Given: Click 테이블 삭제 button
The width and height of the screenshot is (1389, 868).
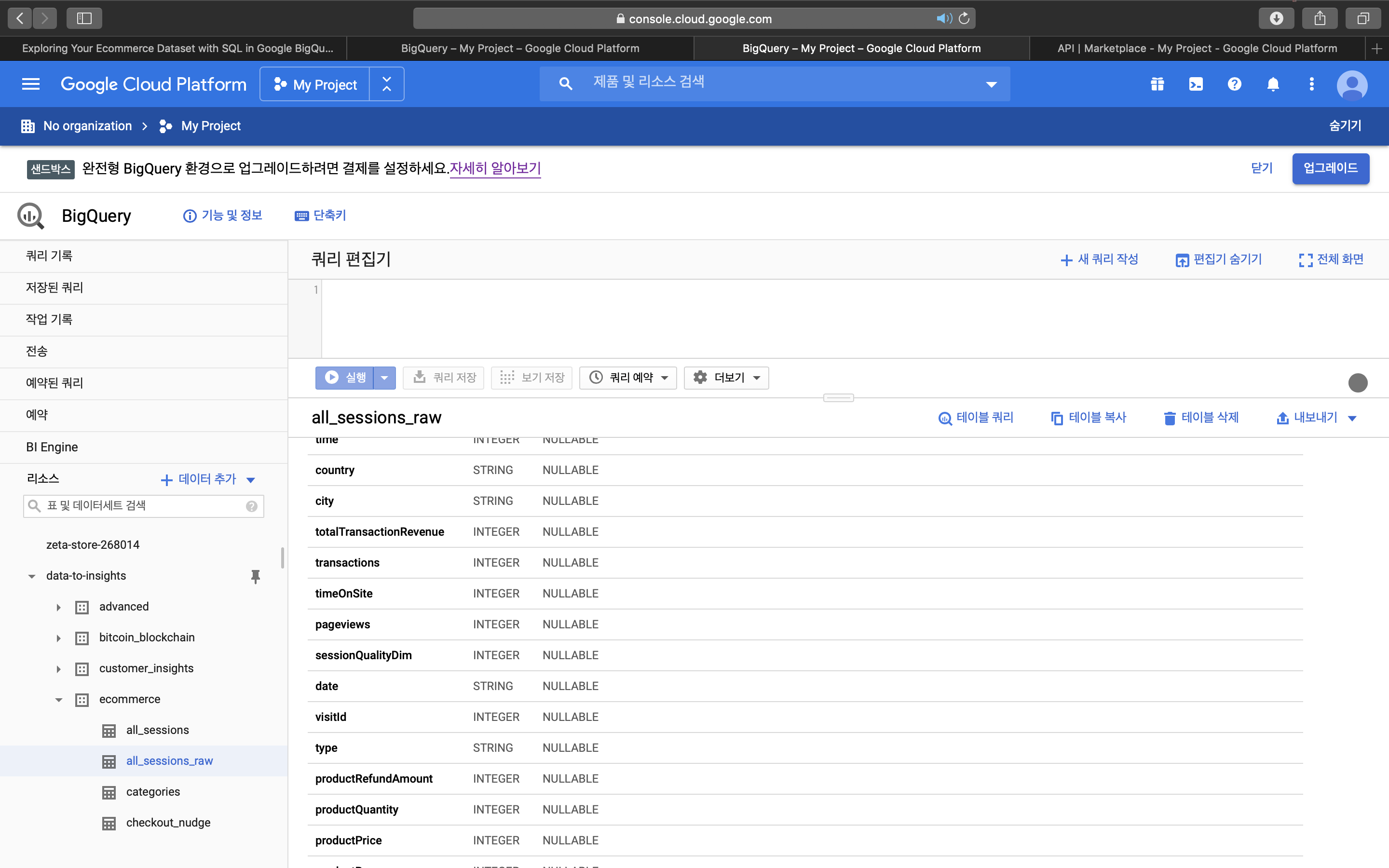Looking at the screenshot, I should (1201, 417).
